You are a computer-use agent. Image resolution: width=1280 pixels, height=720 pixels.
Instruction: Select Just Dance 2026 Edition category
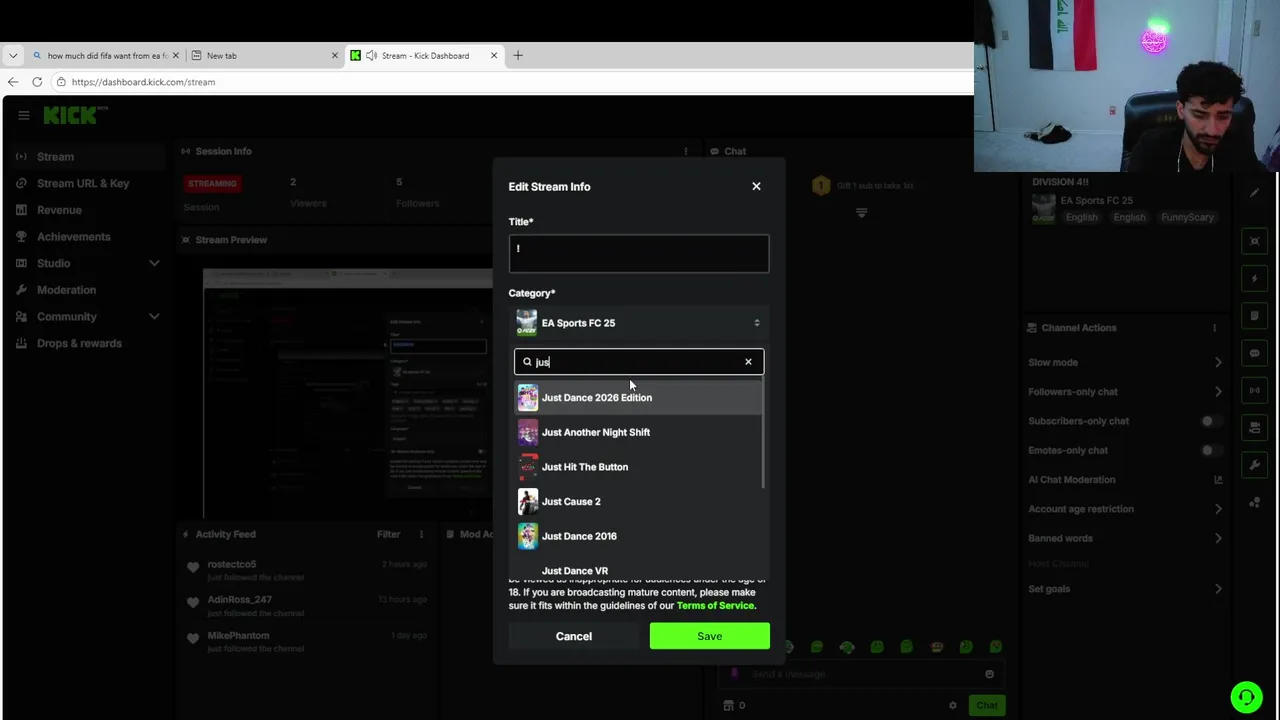click(x=638, y=397)
